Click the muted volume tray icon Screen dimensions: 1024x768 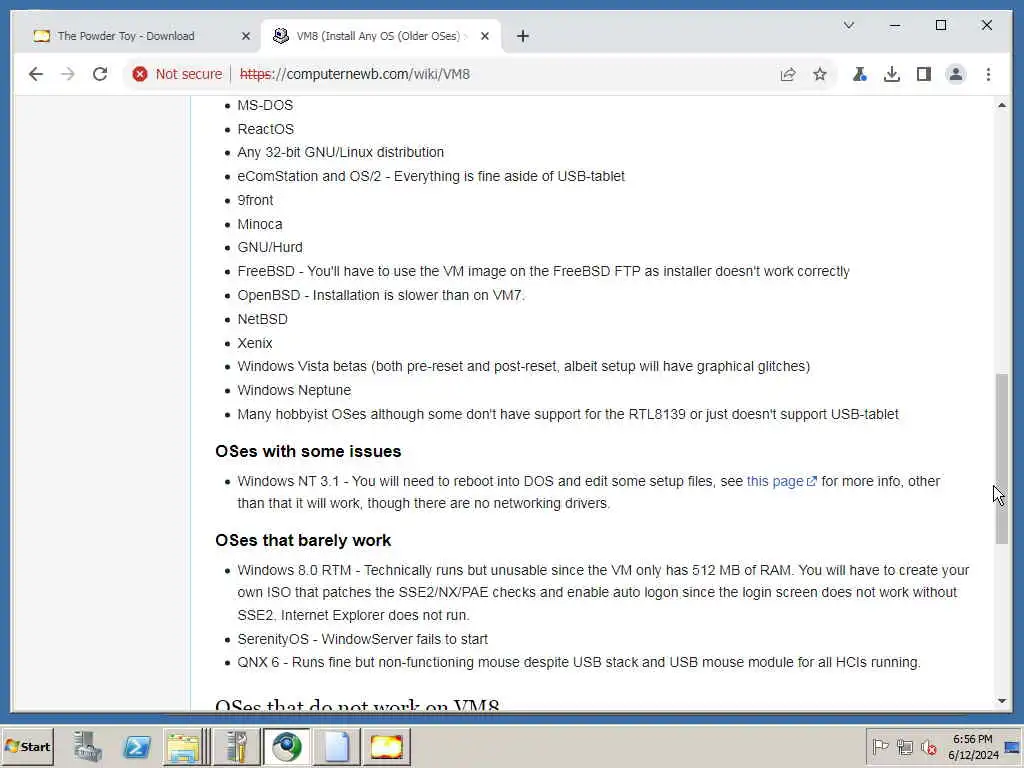point(929,746)
